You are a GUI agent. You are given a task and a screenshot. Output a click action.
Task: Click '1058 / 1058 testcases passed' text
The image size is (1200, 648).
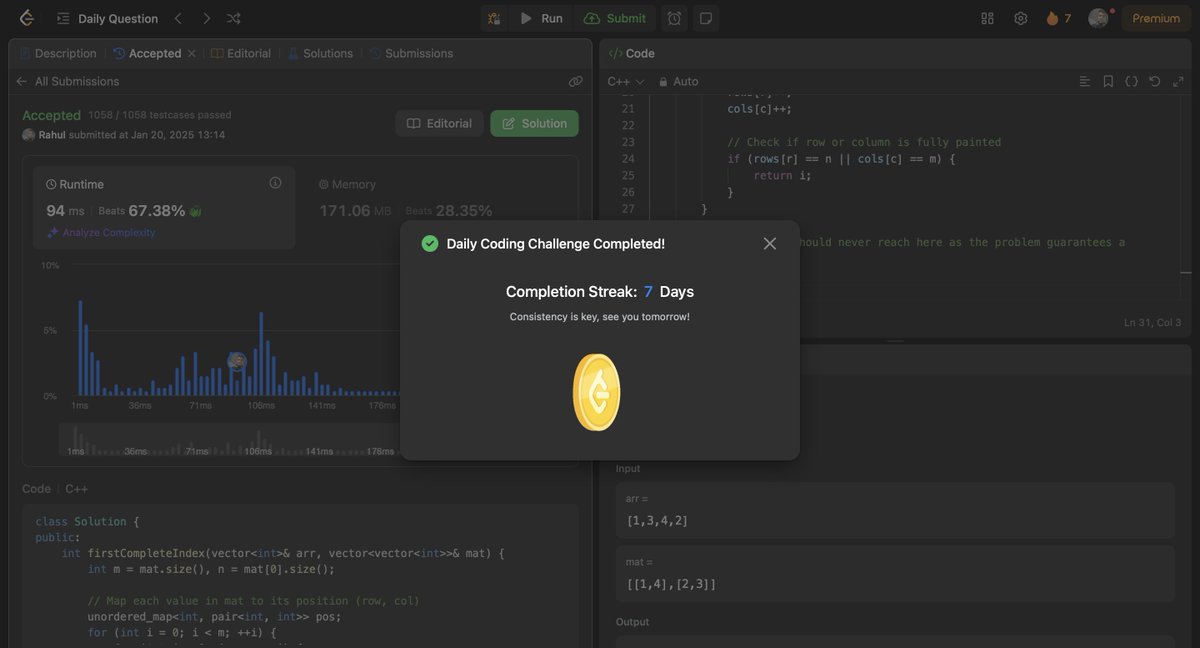tap(160, 115)
